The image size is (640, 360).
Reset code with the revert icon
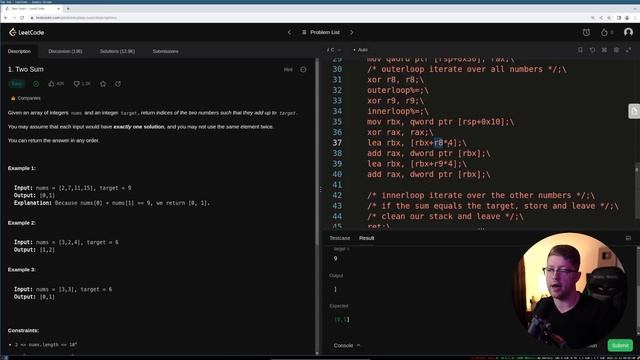[592, 50]
